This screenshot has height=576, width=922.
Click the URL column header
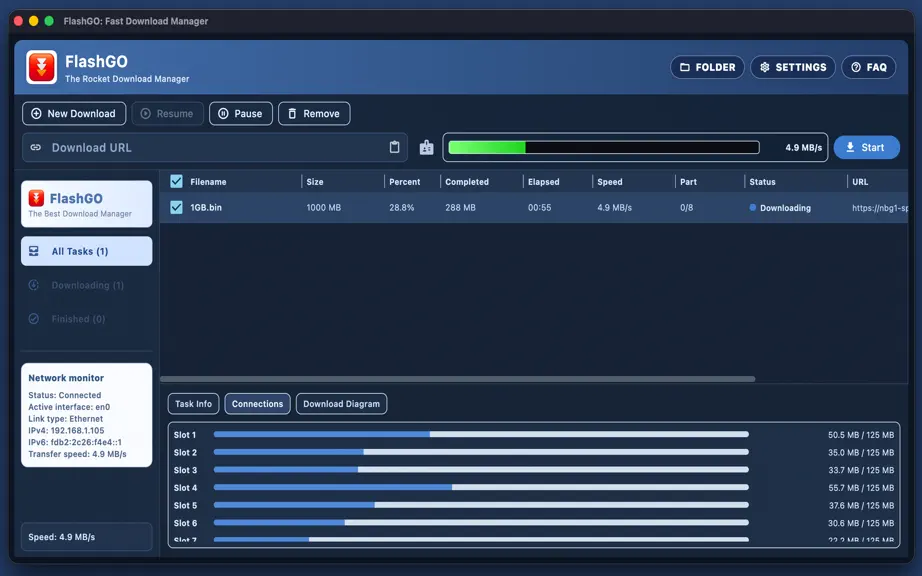coord(860,182)
